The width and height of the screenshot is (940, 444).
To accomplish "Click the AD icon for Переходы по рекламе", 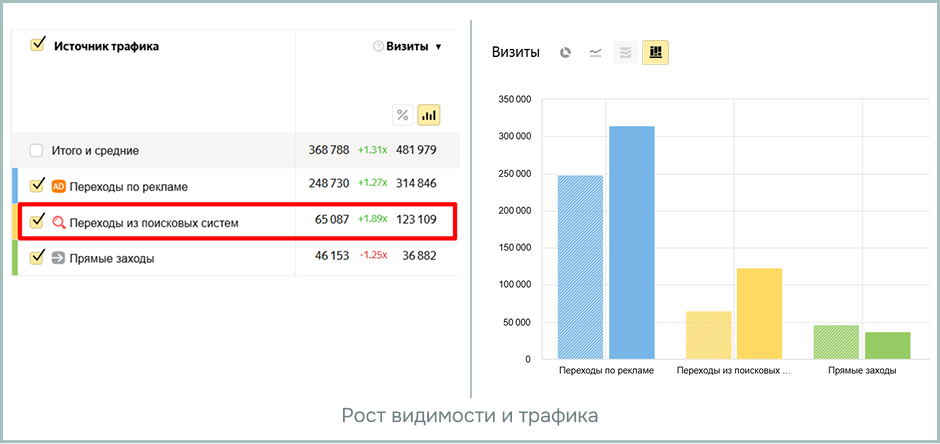I will coord(58,186).
